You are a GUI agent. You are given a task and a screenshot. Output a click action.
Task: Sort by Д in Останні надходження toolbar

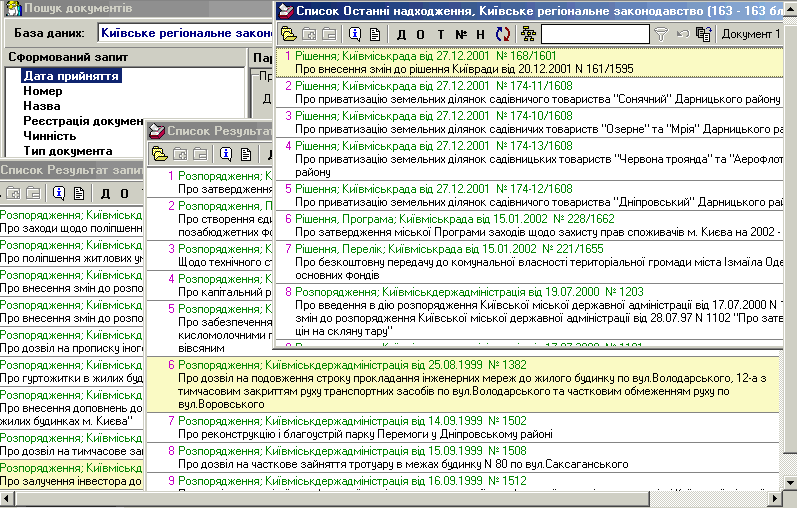[401, 34]
